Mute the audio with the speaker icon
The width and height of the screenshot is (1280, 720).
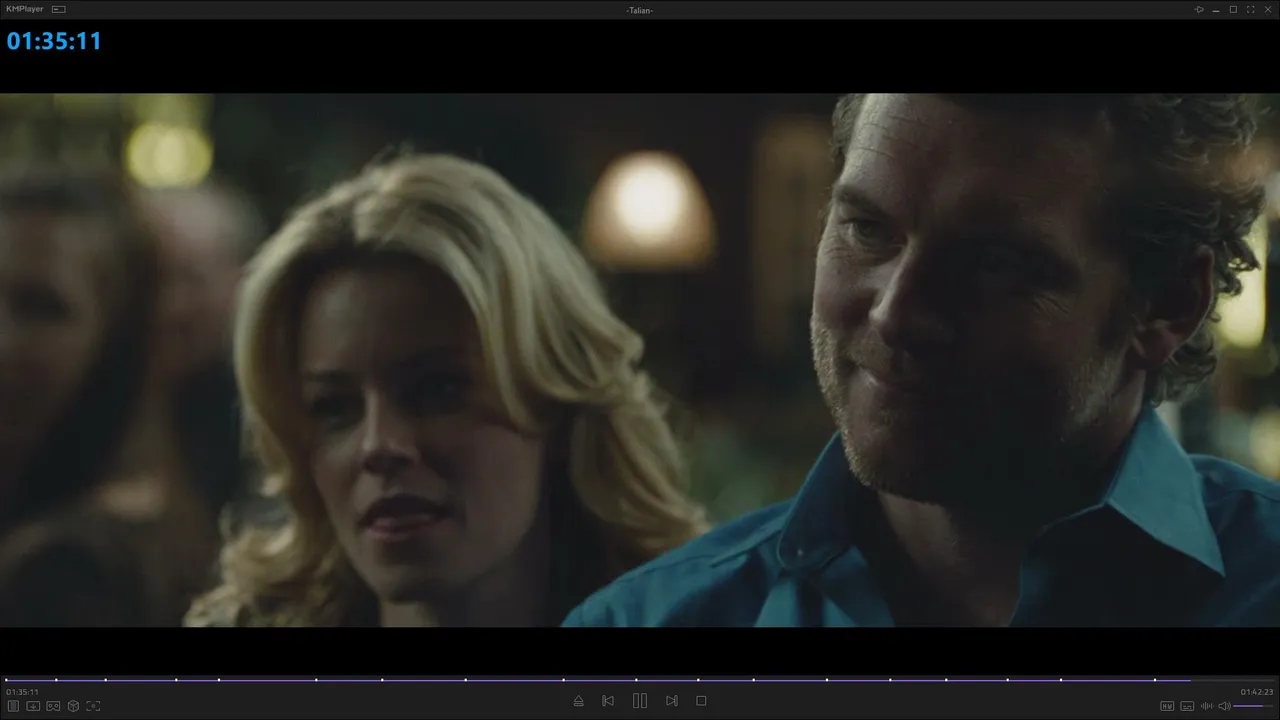(x=1224, y=706)
